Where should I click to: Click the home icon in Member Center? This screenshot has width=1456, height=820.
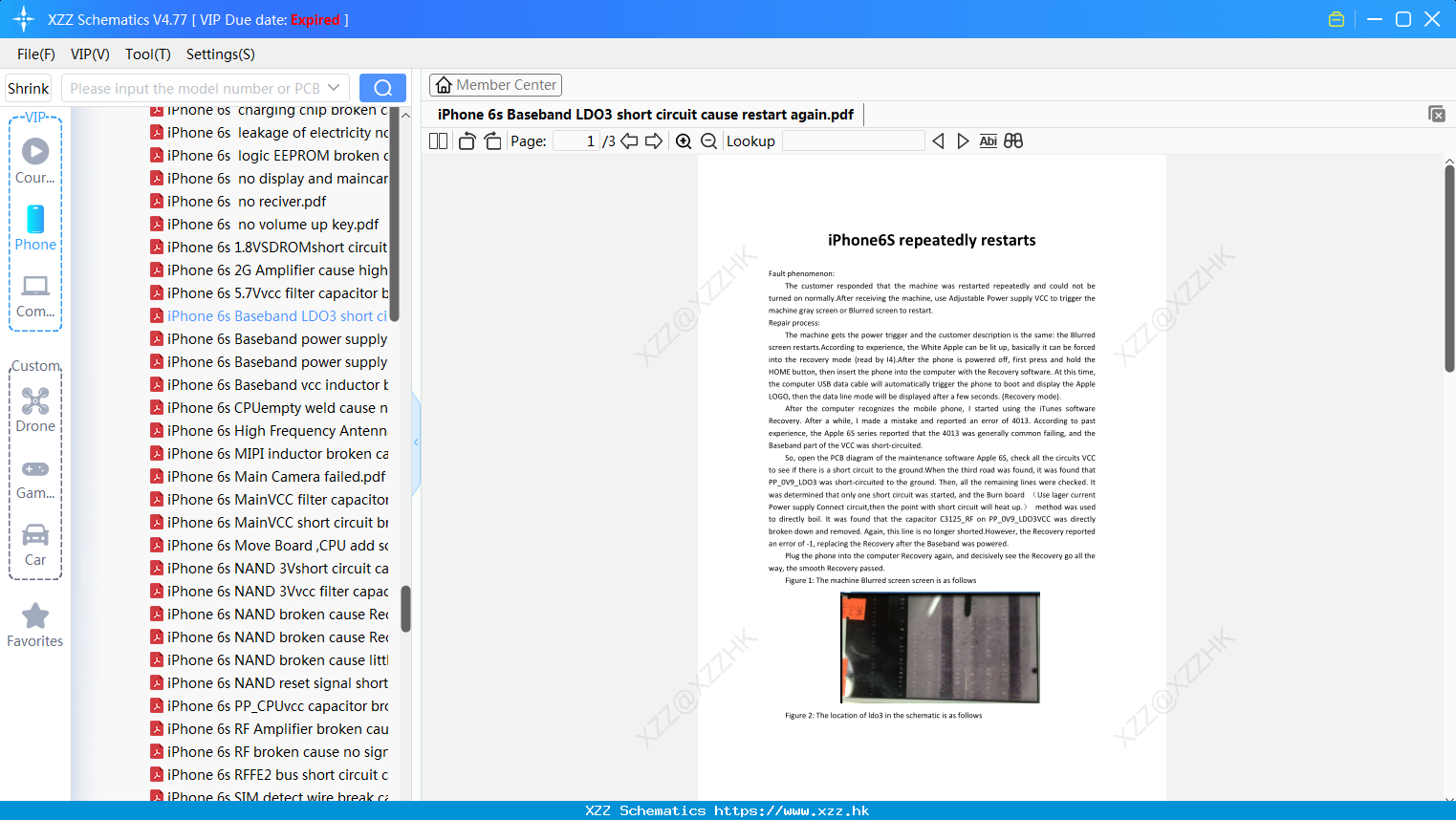(444, 85)
